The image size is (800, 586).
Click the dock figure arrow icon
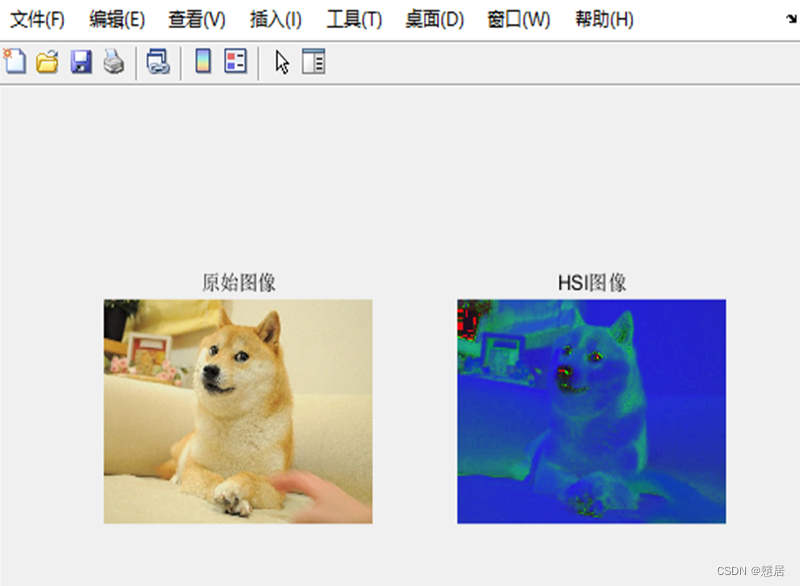[791, 19]
